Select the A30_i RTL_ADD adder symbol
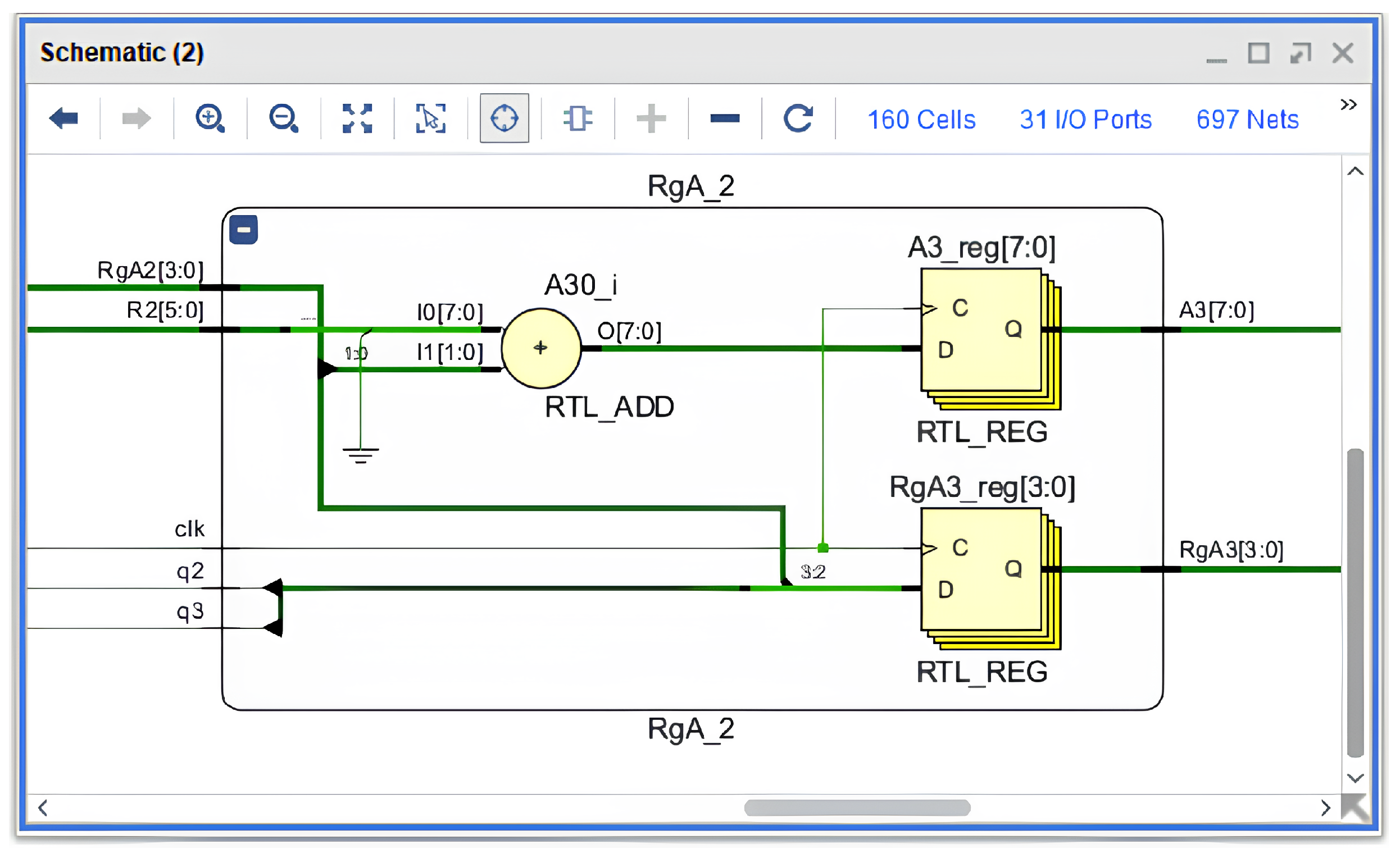The image size is (1400, 858). click(541, 348)
